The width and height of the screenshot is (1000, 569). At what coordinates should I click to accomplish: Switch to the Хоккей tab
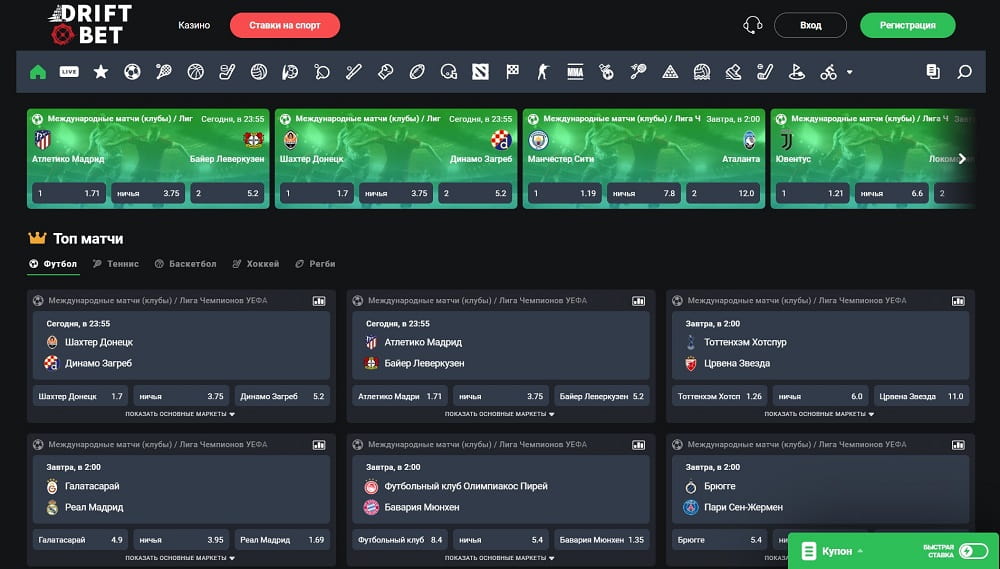point(256,264)
